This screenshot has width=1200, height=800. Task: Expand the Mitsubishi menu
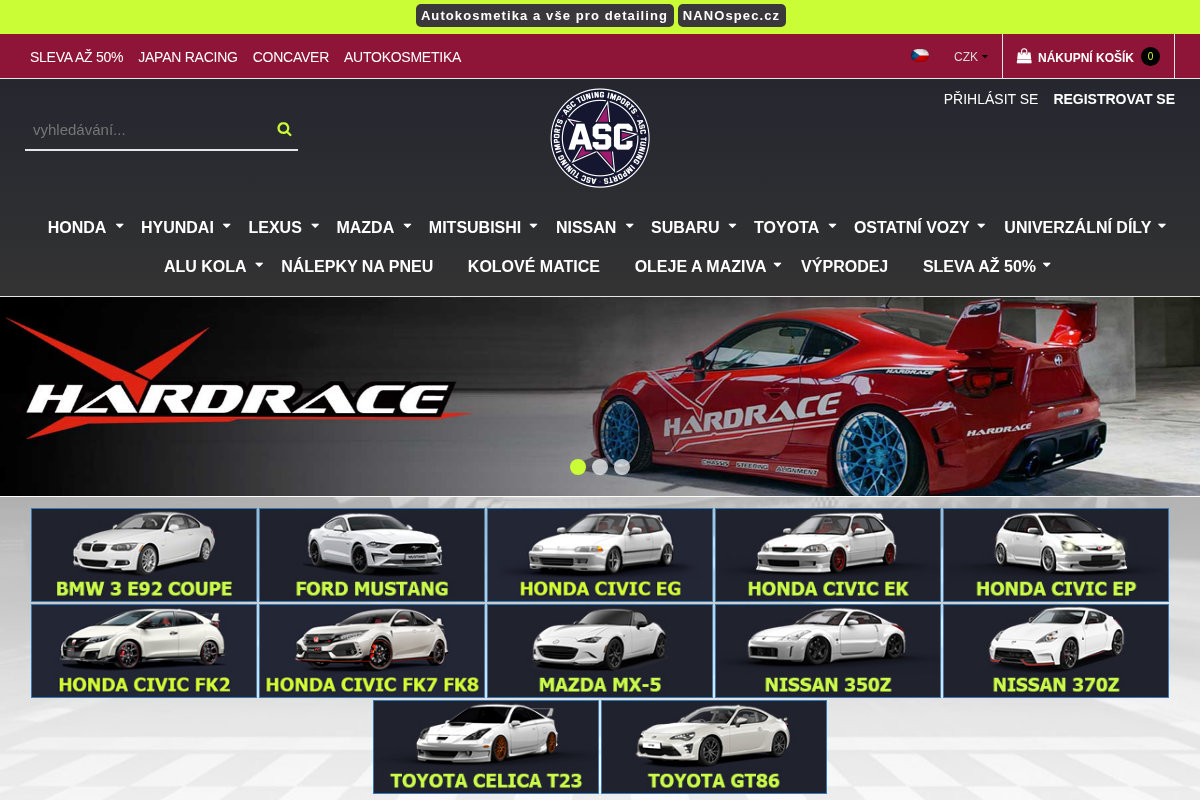pos(484,227)
